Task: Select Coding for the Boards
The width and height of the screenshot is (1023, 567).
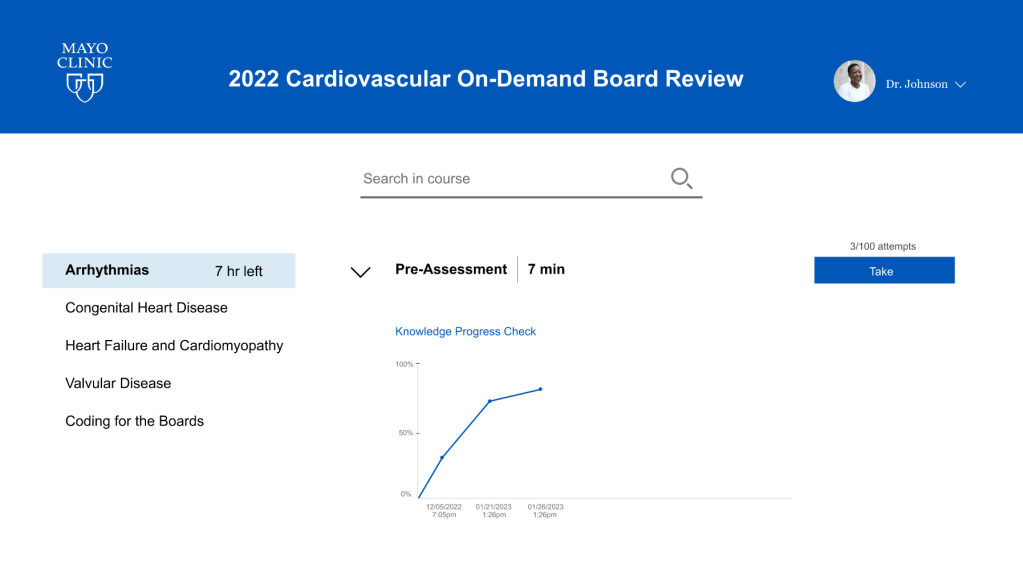Action: 134,422
